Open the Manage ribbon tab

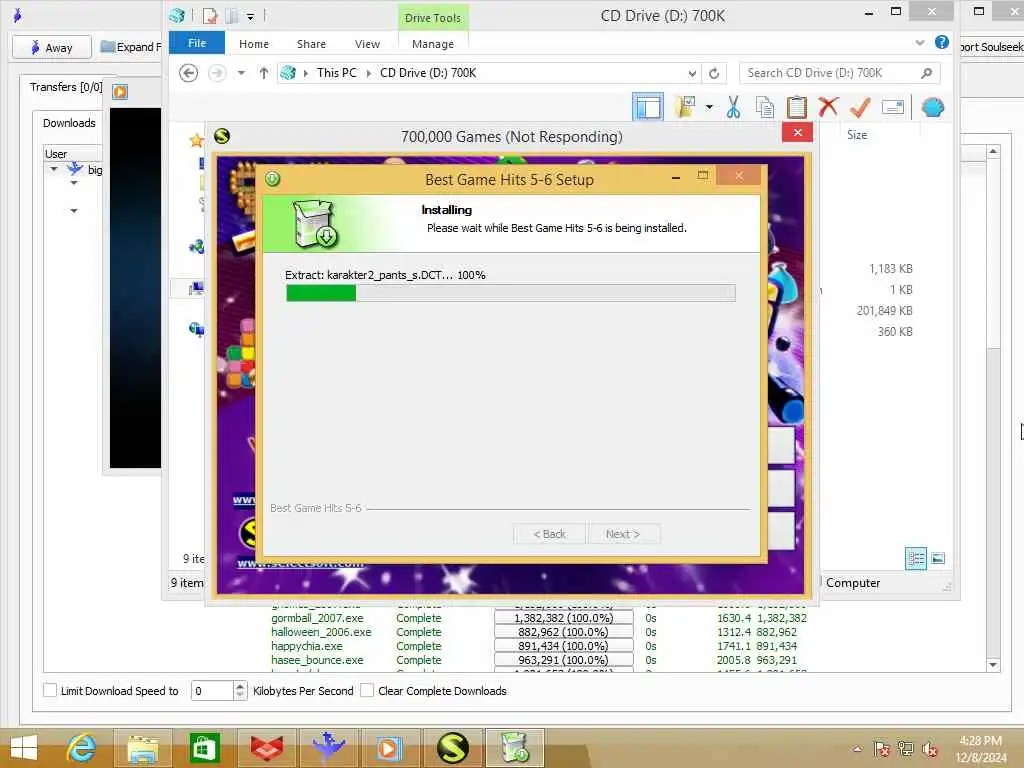432,44
